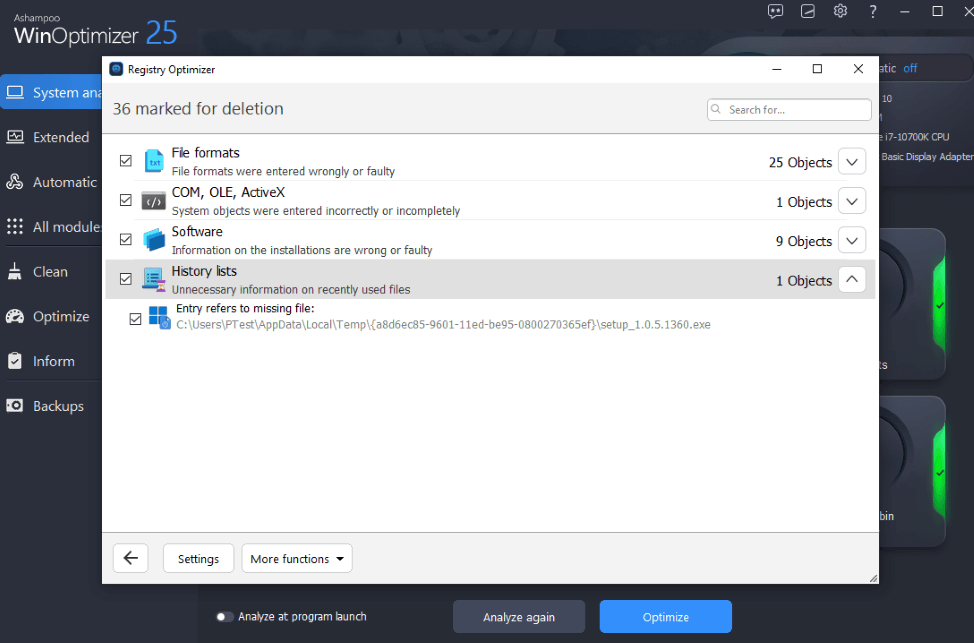Open the Automatic sidebar section
Screen dimensions: 974x643
[52, 182]
